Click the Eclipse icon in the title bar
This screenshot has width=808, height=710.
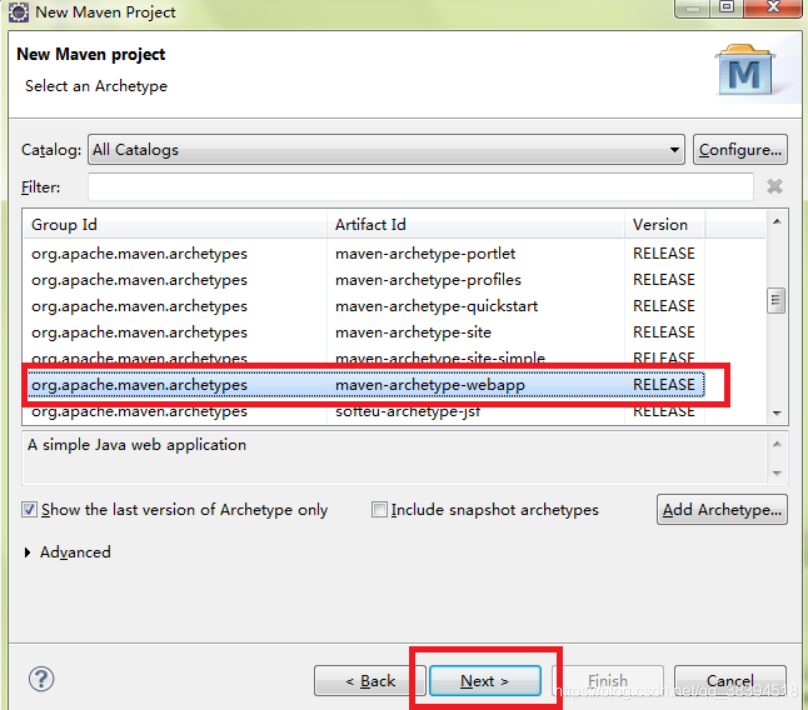pos(19,11)
